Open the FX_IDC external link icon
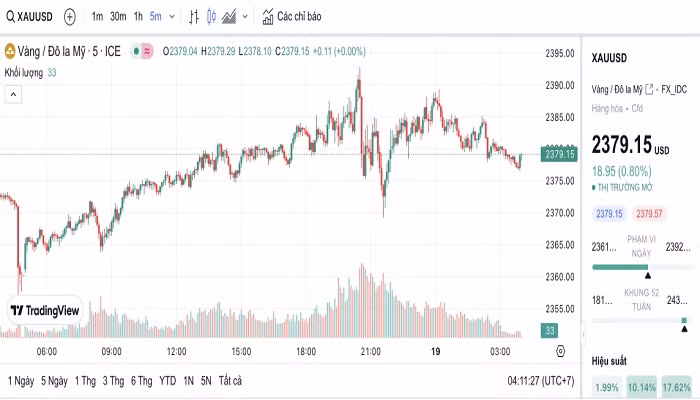Image resolution: width=700 pixels, height=400 pixels. click(x=649, y=89)
